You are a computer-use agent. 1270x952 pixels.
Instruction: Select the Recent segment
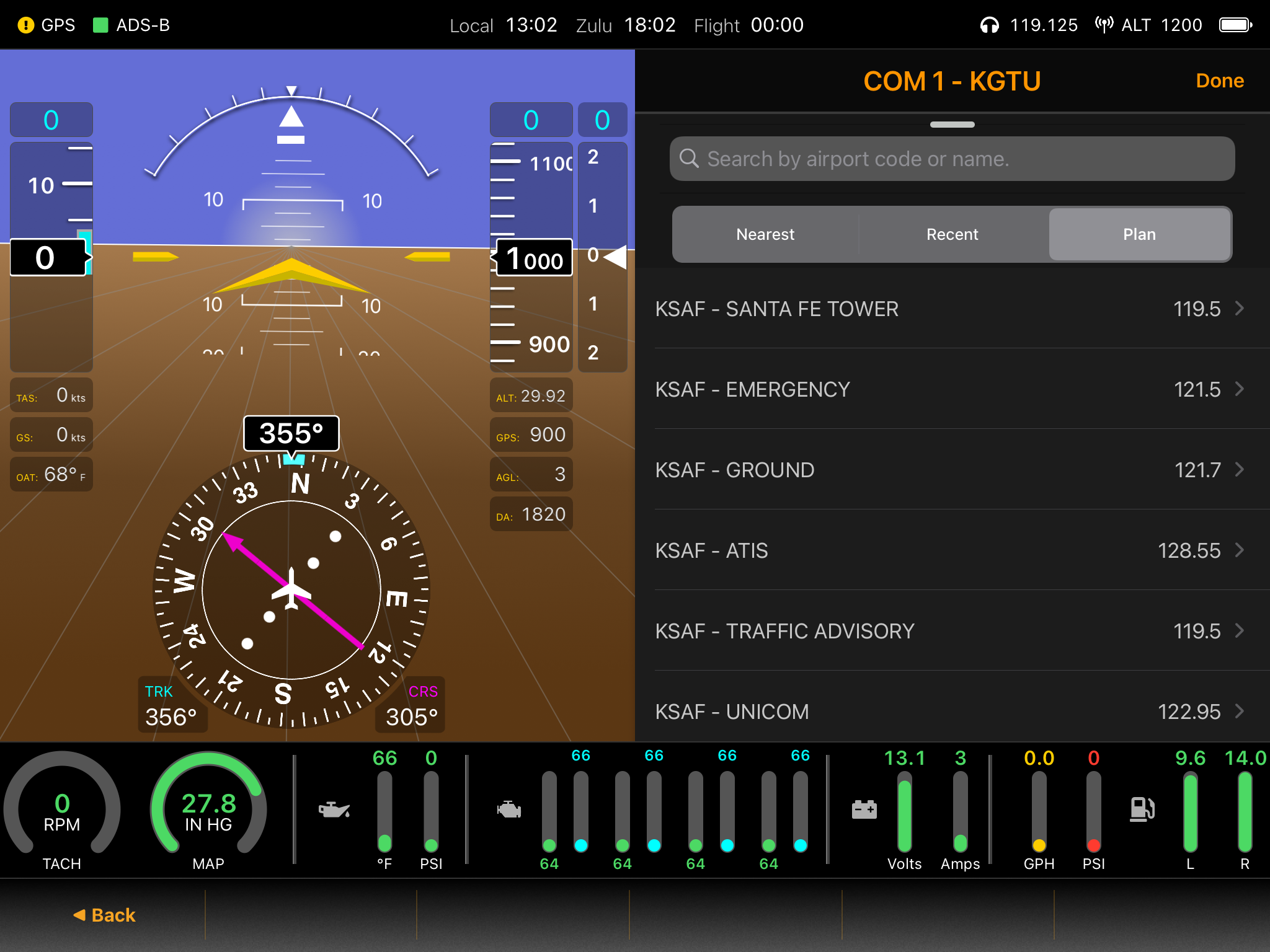952,234
